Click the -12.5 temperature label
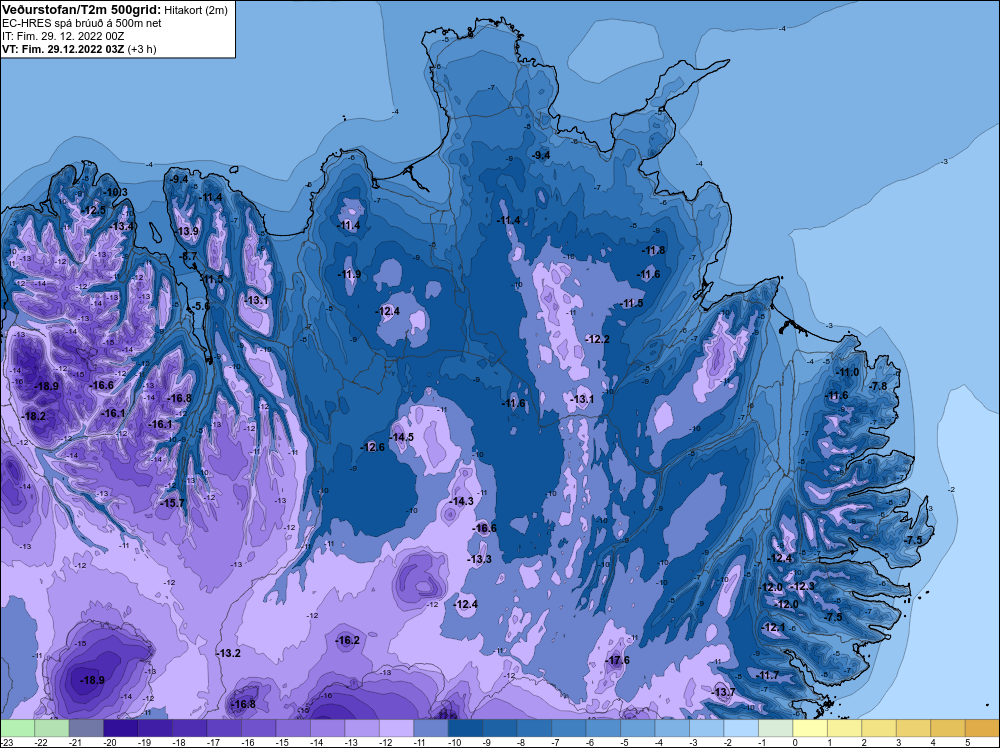This screenshot has width=1000, height=748. pyautogui.click(x=94, y=210)
